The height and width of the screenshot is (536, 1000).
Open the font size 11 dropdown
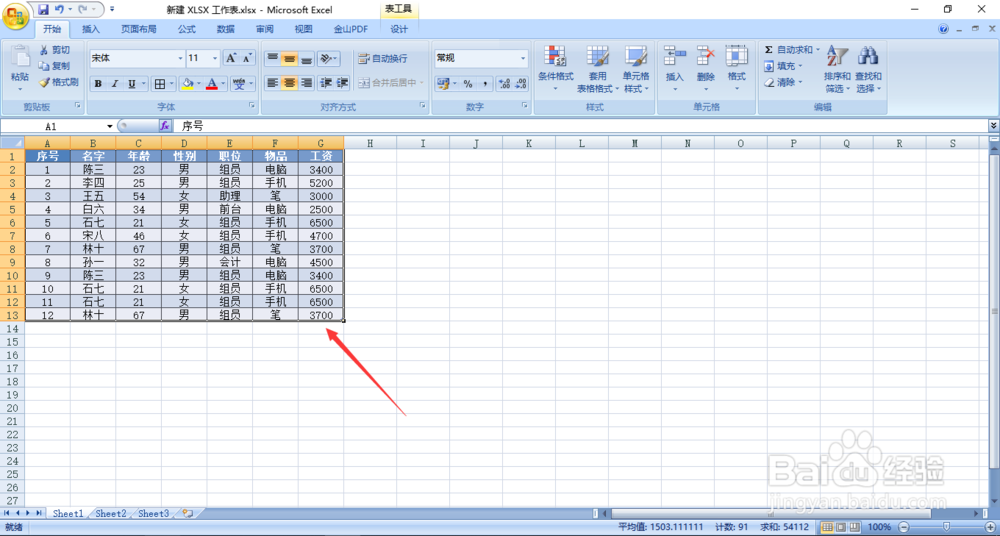215,58
